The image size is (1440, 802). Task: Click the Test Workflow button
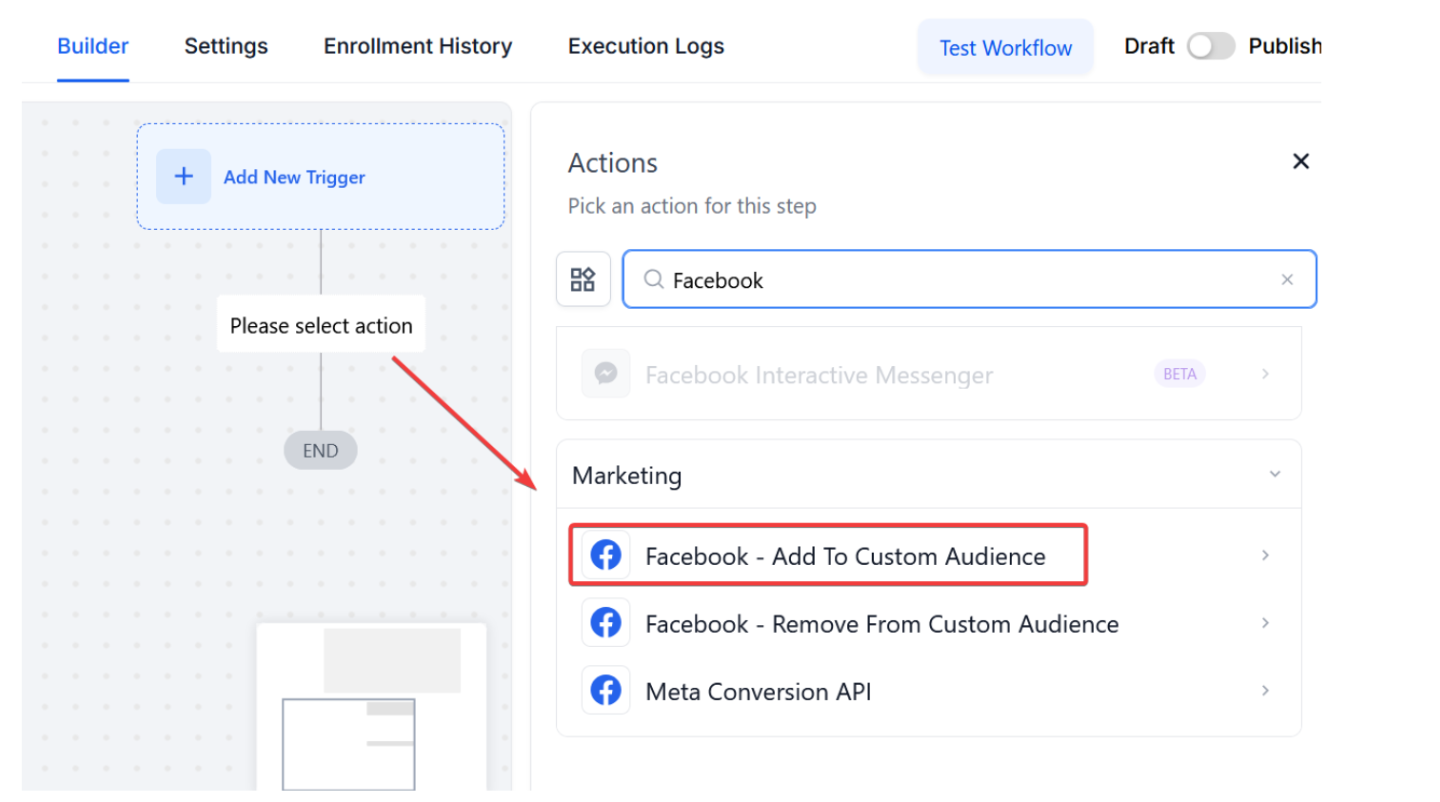click(1005, 48)
